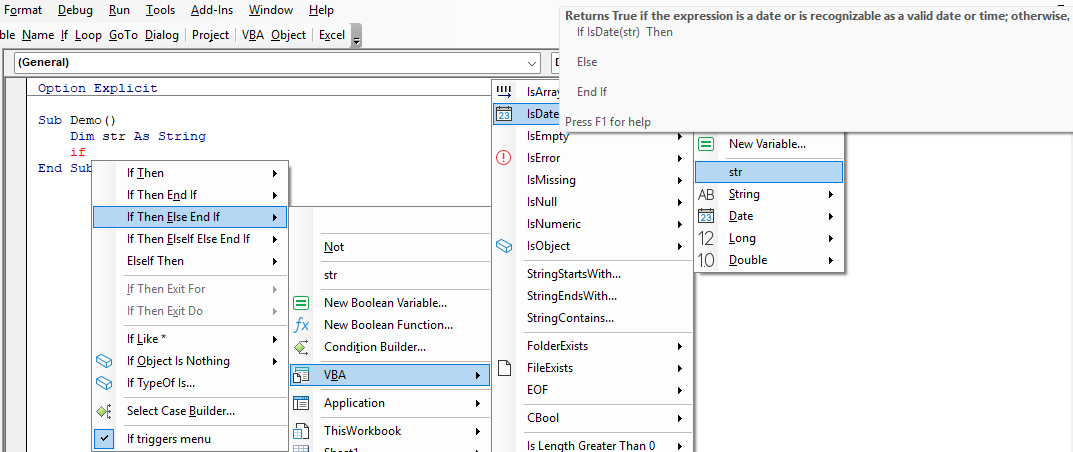Expand the CBool submenu arrow
Image resolution: width=1073 pixels, height=452 pixels.
pos(680,418)
